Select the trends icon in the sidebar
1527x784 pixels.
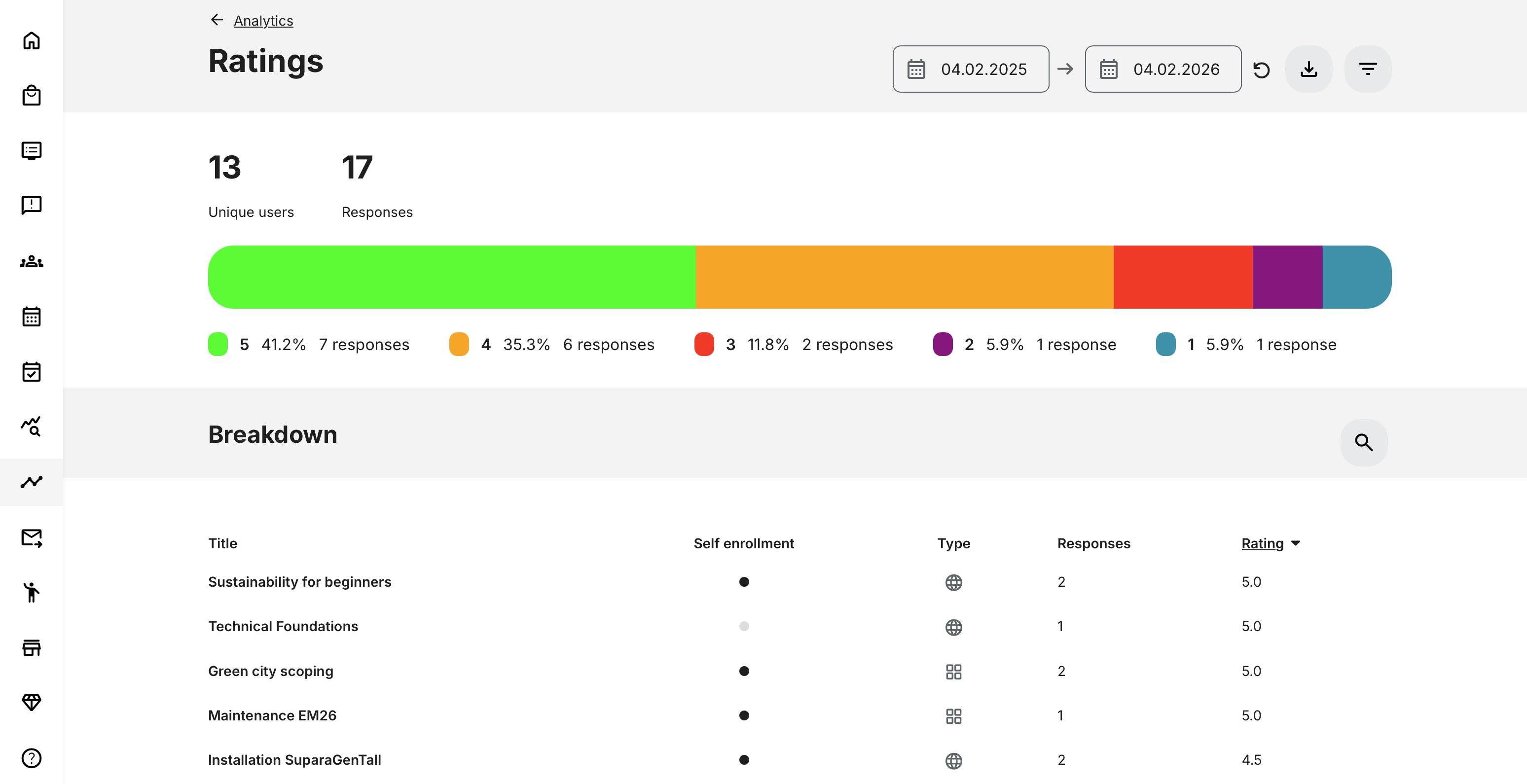[x=32, y=482]
